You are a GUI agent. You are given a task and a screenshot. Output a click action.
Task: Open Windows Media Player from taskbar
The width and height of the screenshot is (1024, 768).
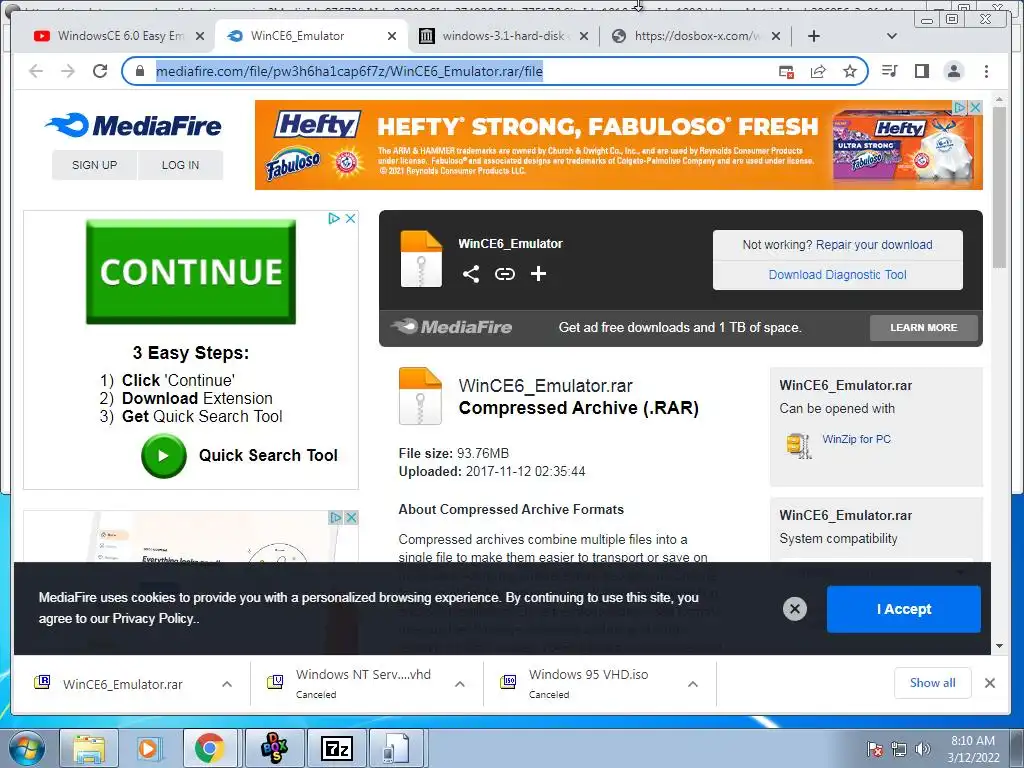pyautogui.click(x=148, y=748)
